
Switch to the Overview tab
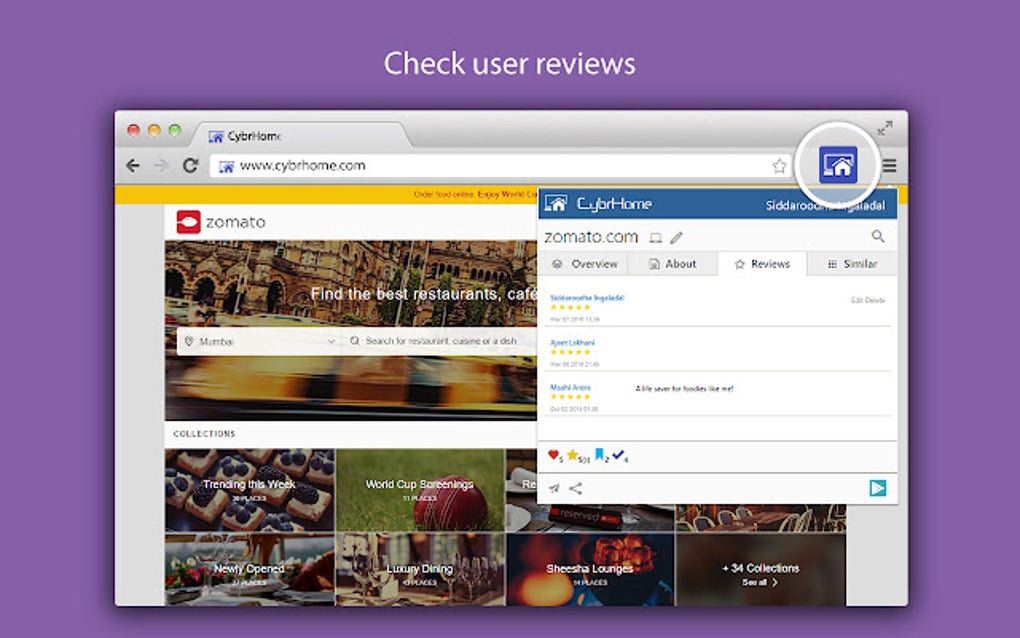pyautogui.click(x=584, y=264)
